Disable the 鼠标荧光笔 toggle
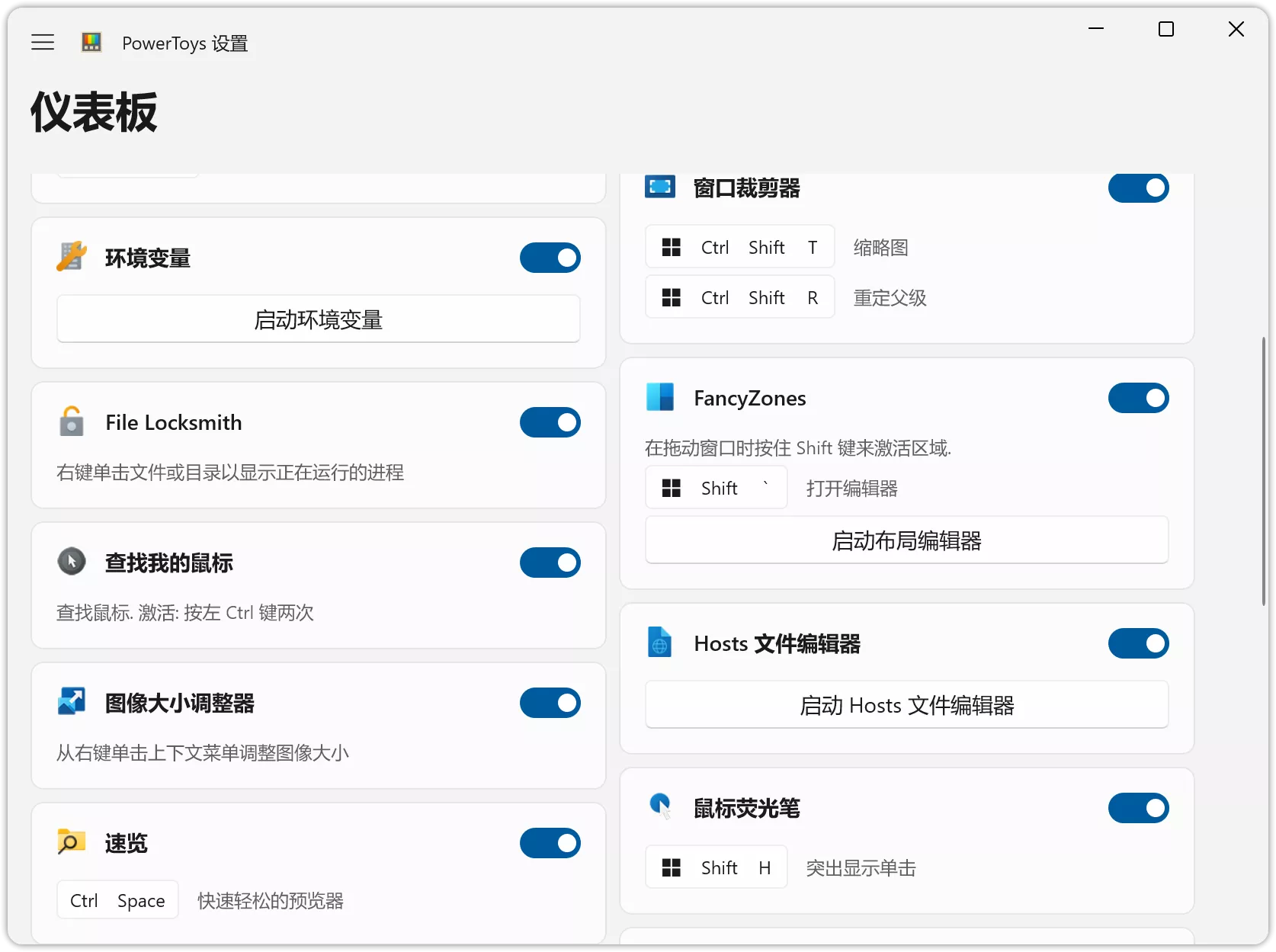The image size is (1276, 952). (1139, 808)
